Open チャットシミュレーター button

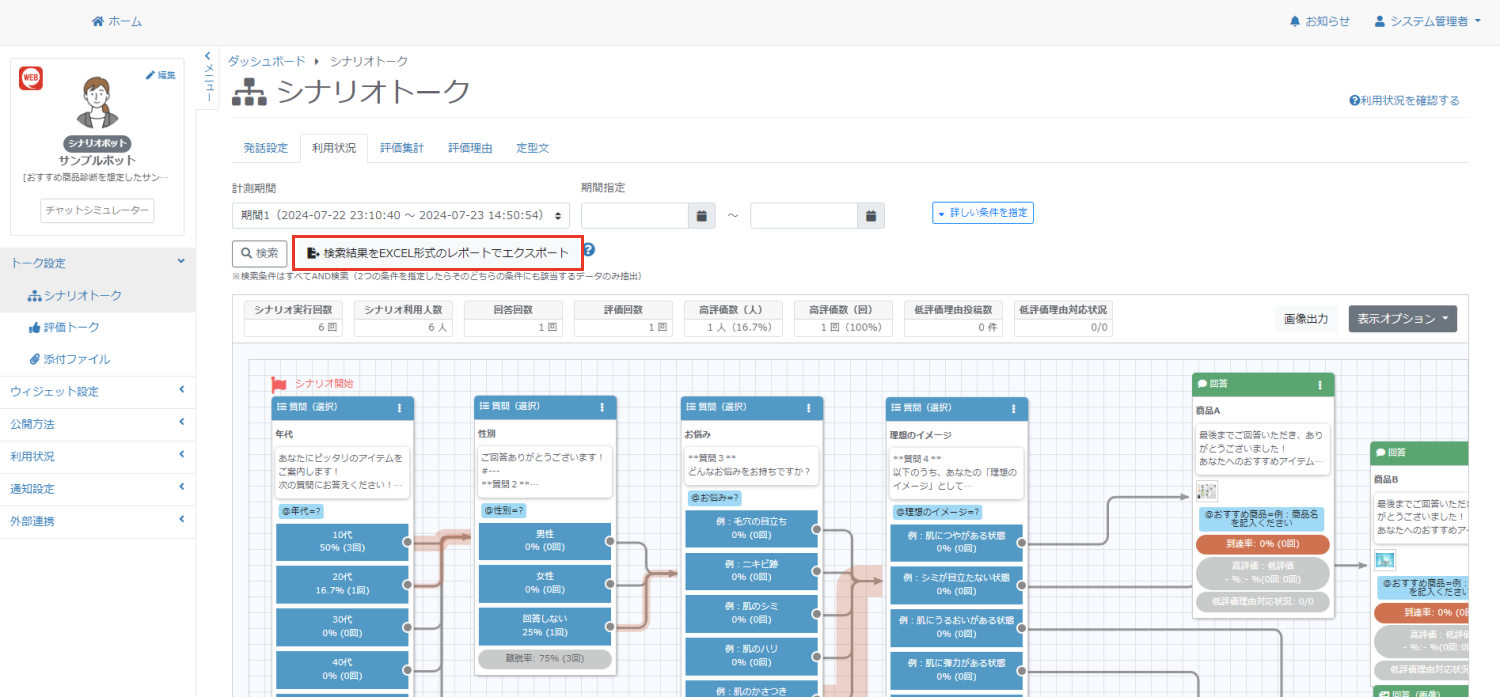click(x=97, y=211)
